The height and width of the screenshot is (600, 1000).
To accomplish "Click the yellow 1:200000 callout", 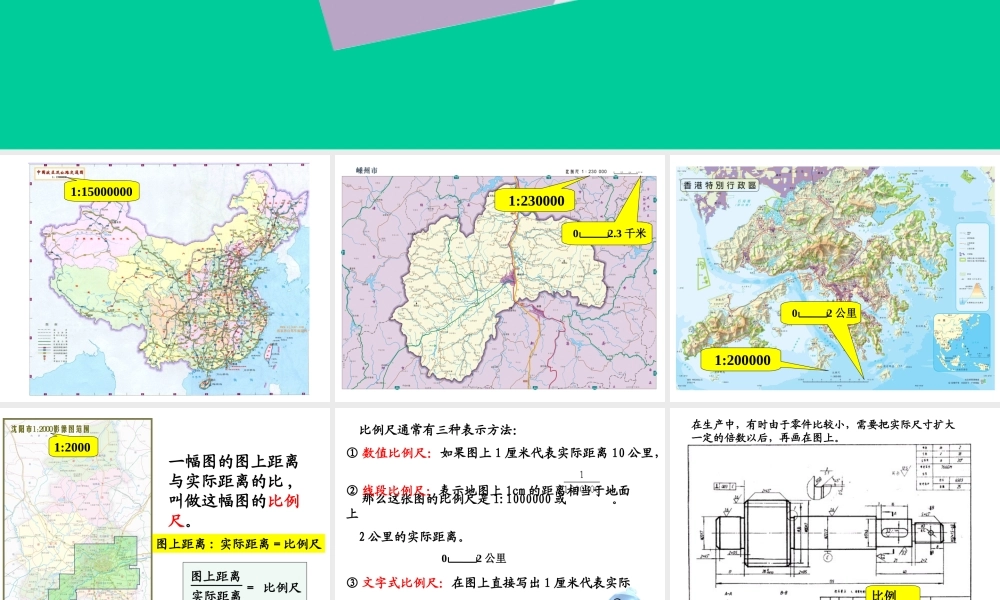I will [x=742, y=360].
